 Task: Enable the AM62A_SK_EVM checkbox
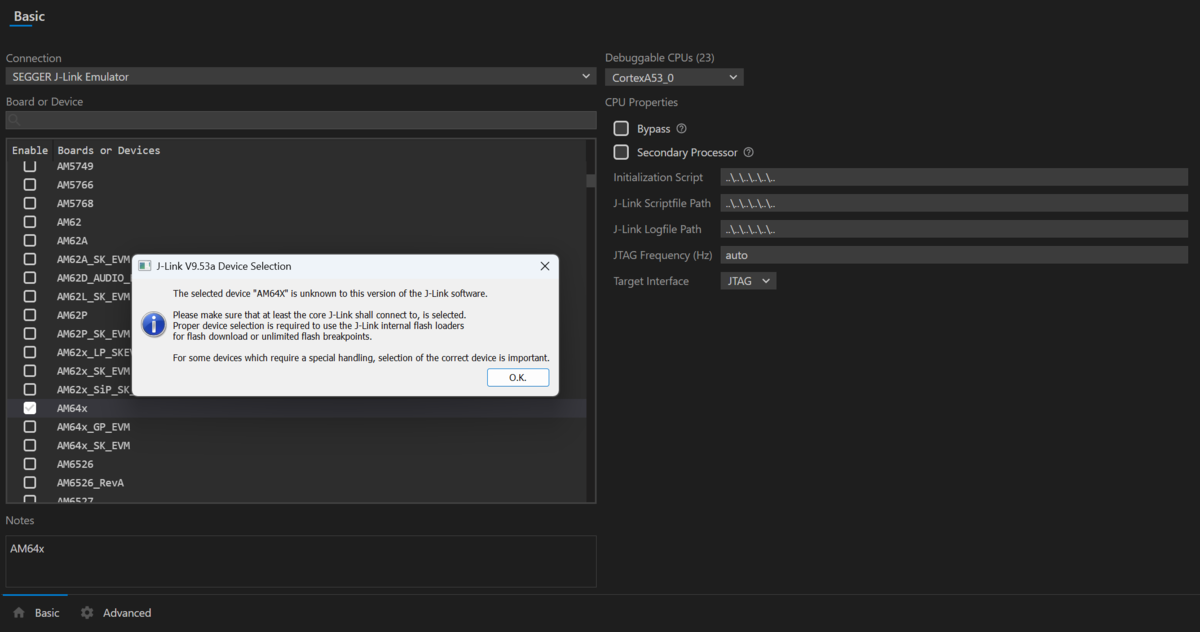pyautogui.click(x=30, y=259)
